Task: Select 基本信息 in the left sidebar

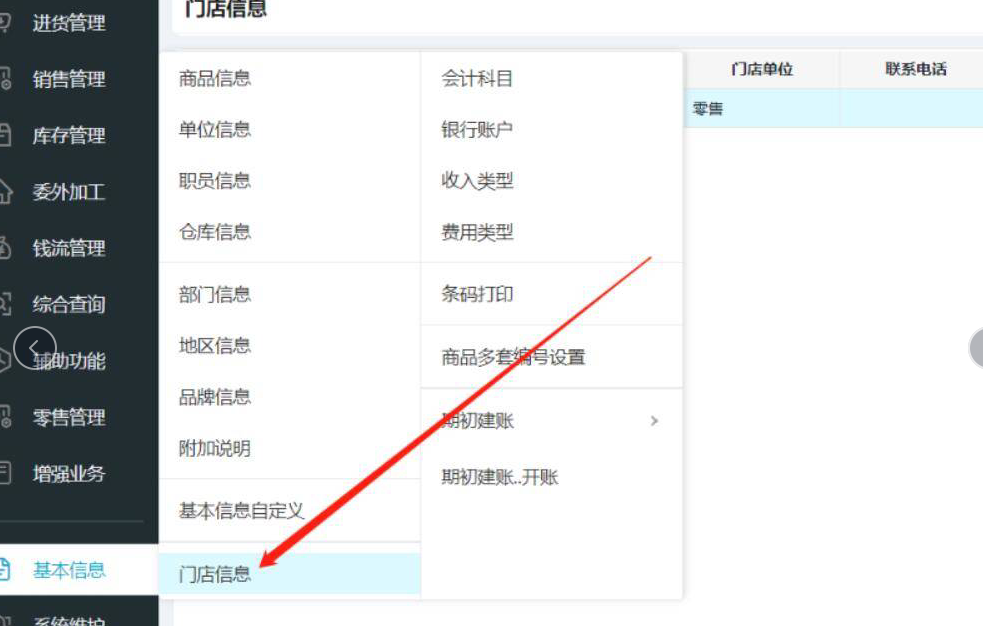Action: [69, 570]
